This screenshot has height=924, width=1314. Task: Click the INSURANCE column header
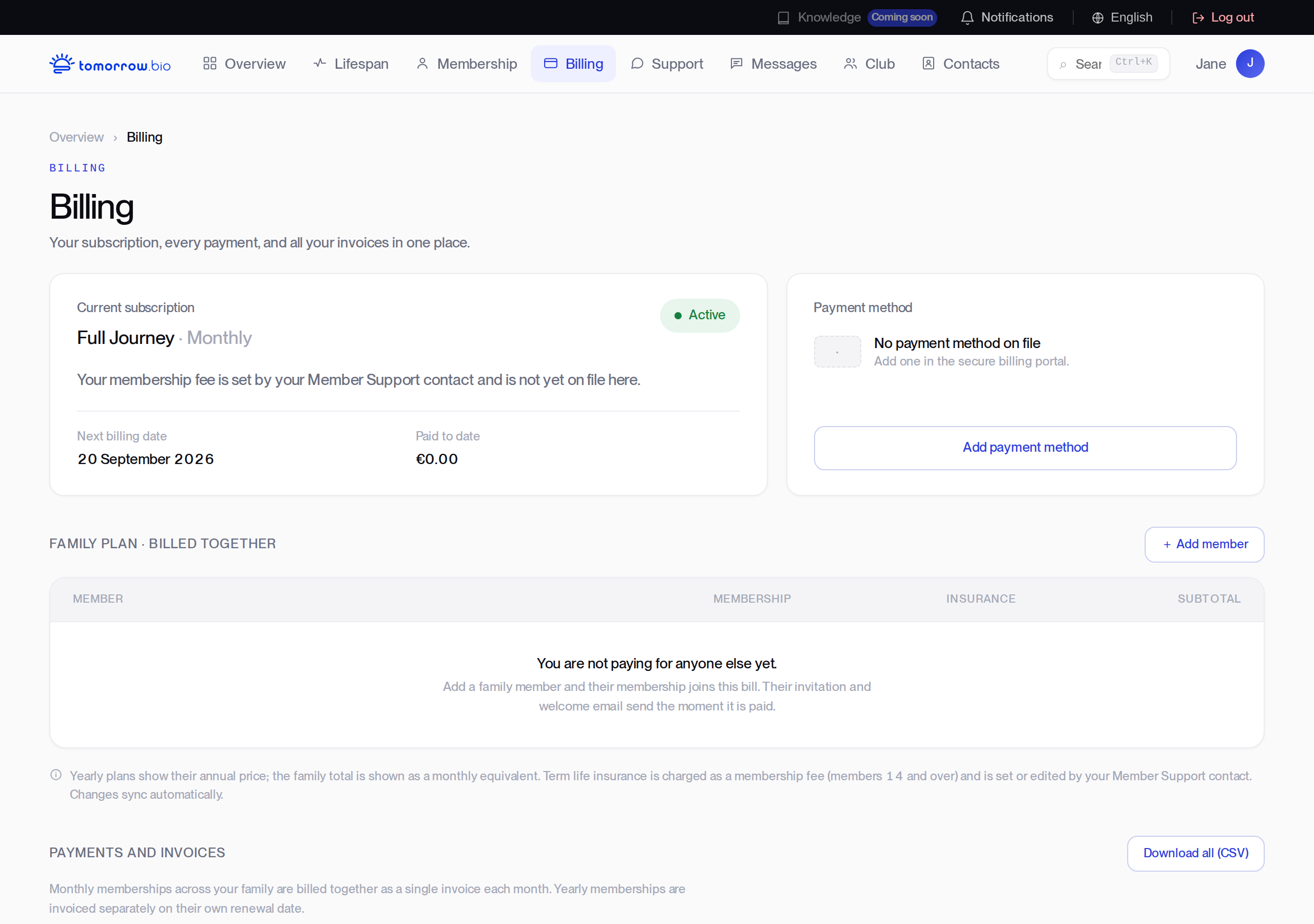click(980, 599)
